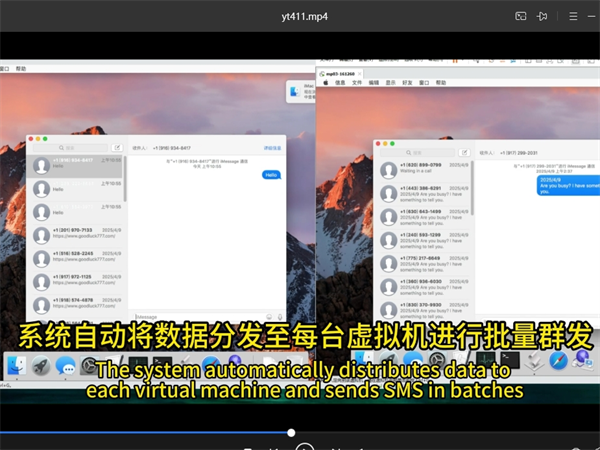The width and height of the screenshot is (600, 450).
Task: Click the details link in left Messages window
Action: [x=271, y=147]
